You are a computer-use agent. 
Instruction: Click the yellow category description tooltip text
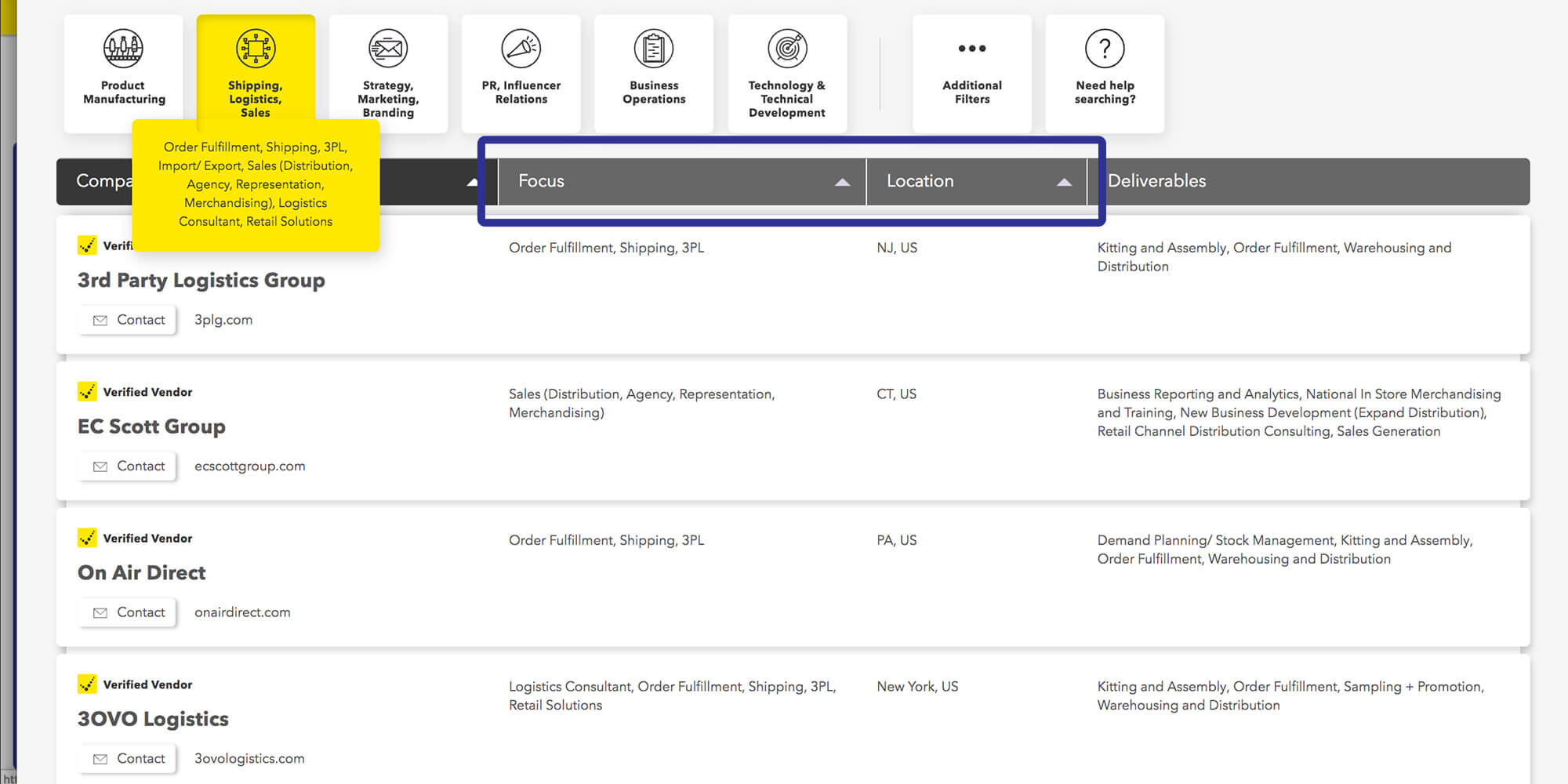point(256,184)
